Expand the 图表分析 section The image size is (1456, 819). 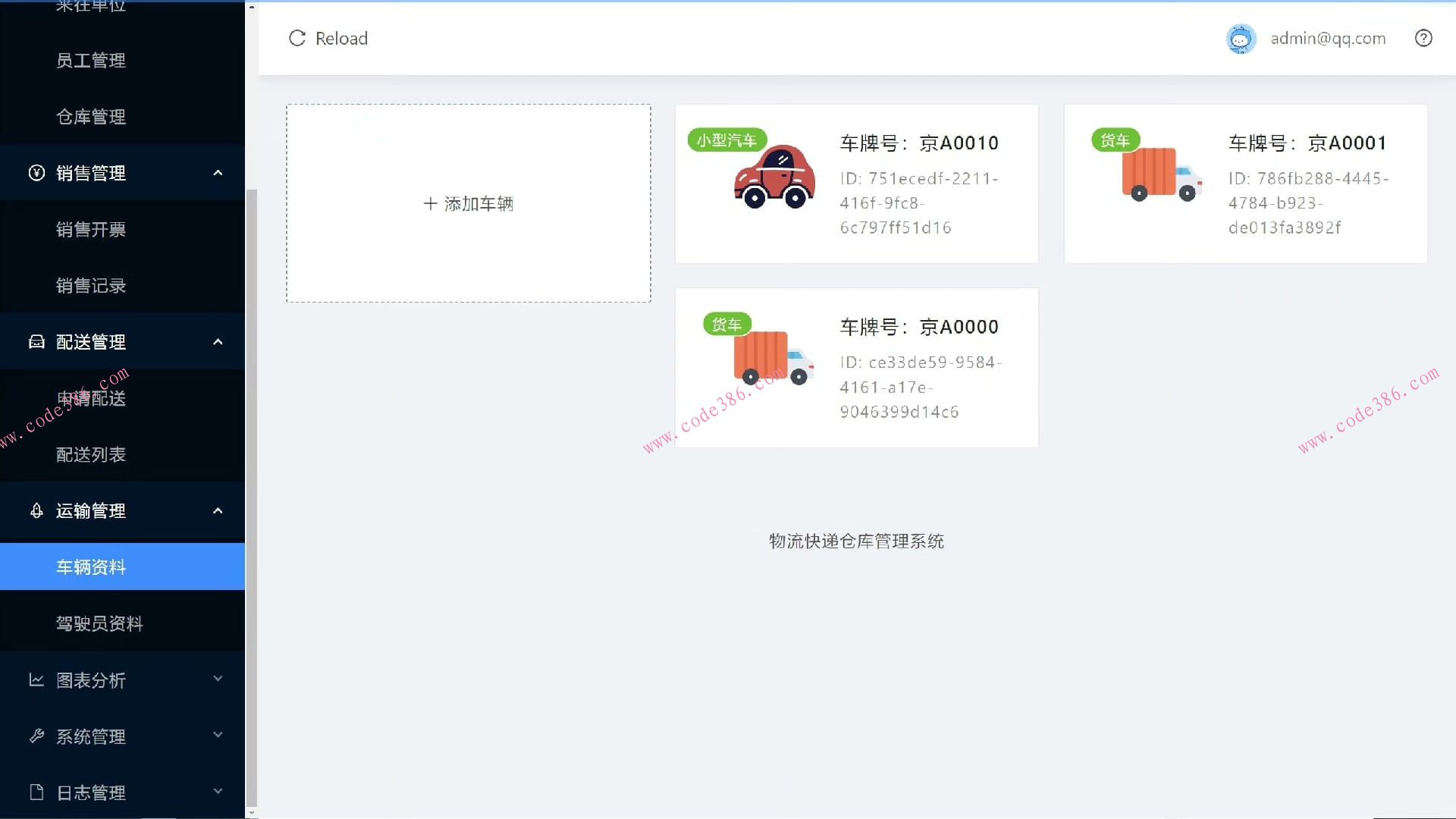point(218,679)
